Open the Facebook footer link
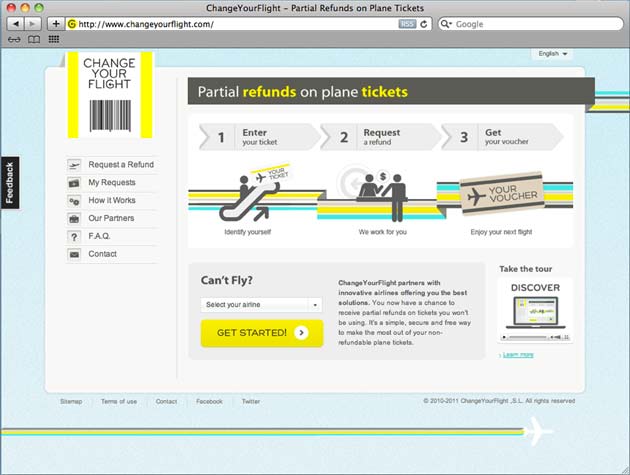 [209, 401]
